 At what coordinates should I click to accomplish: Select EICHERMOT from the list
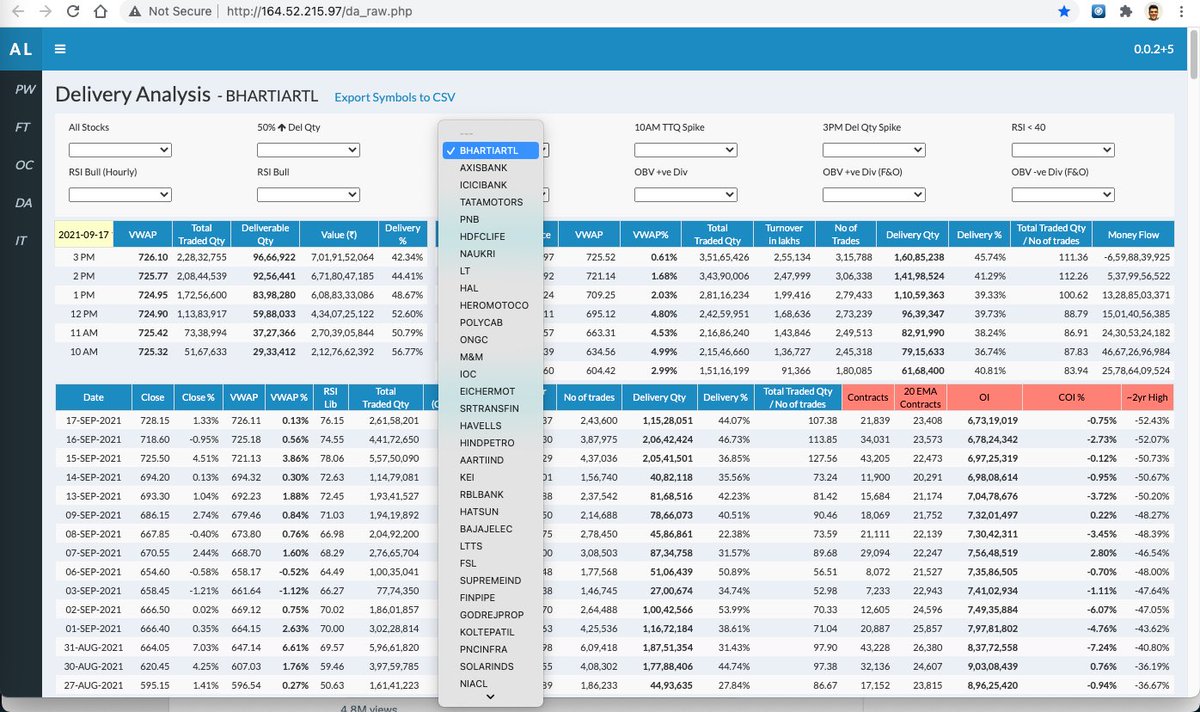491,392
